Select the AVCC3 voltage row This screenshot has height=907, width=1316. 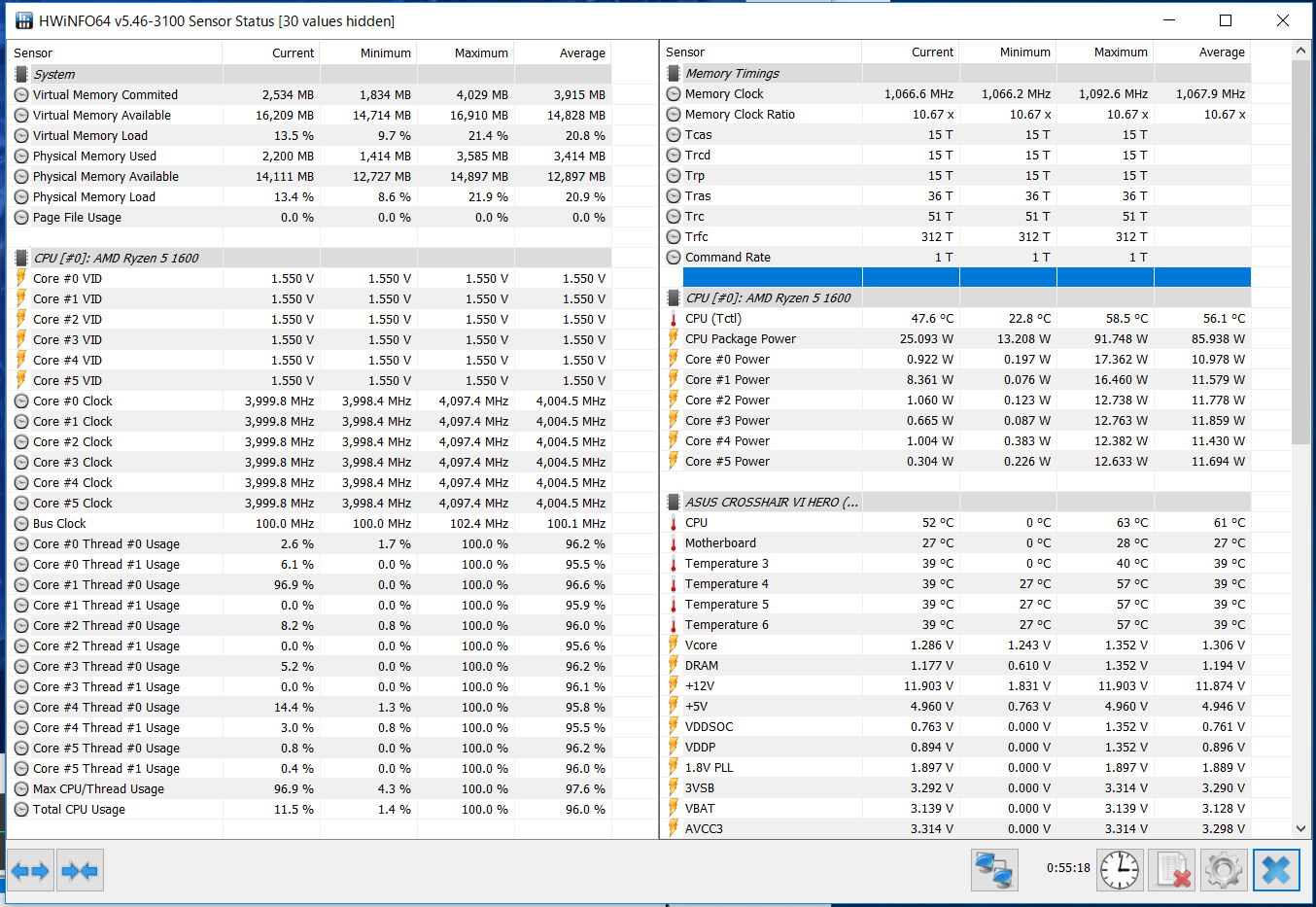point(955,828)
